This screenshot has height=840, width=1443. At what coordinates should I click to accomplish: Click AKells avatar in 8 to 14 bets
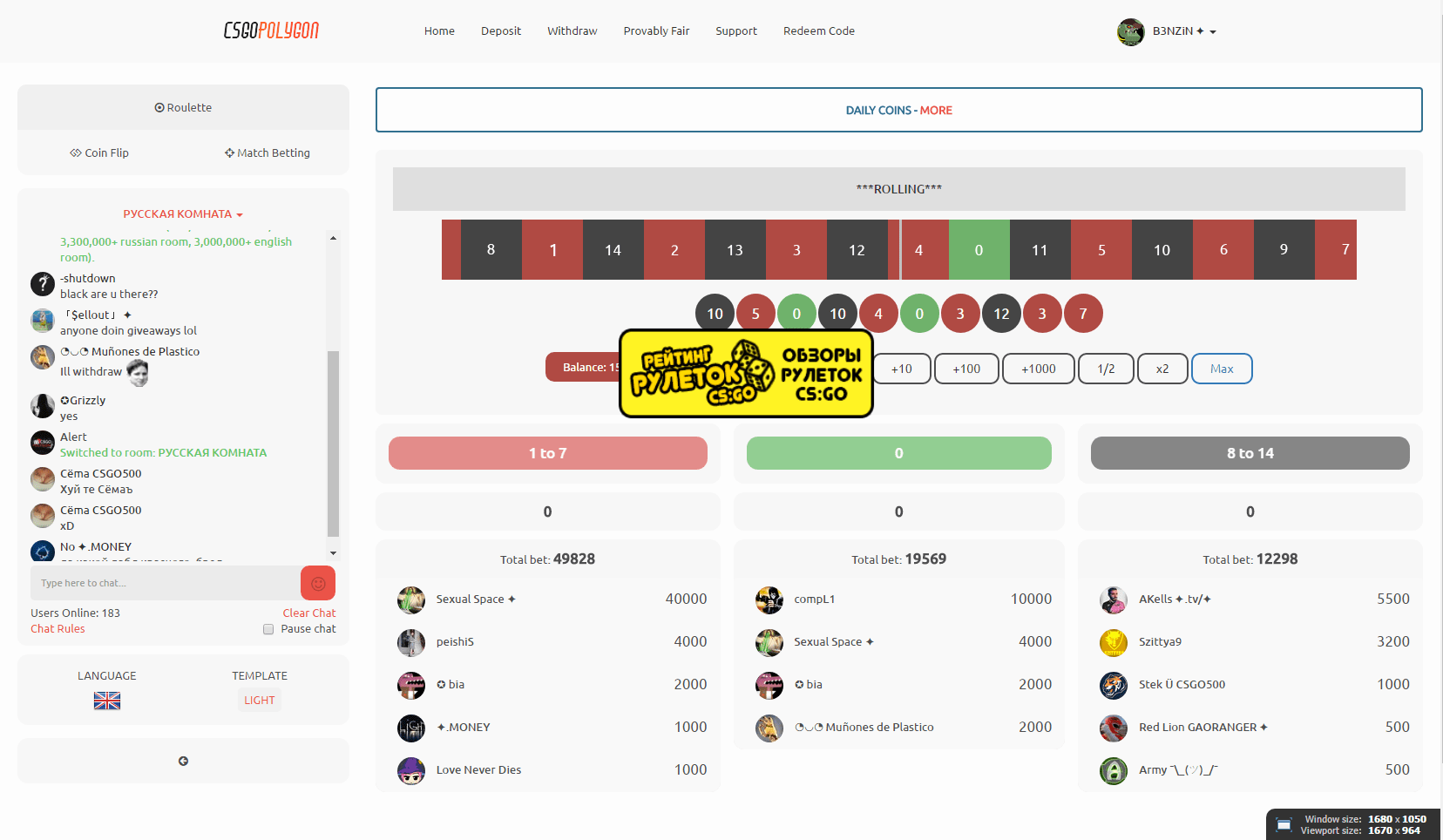(1114, 600)
